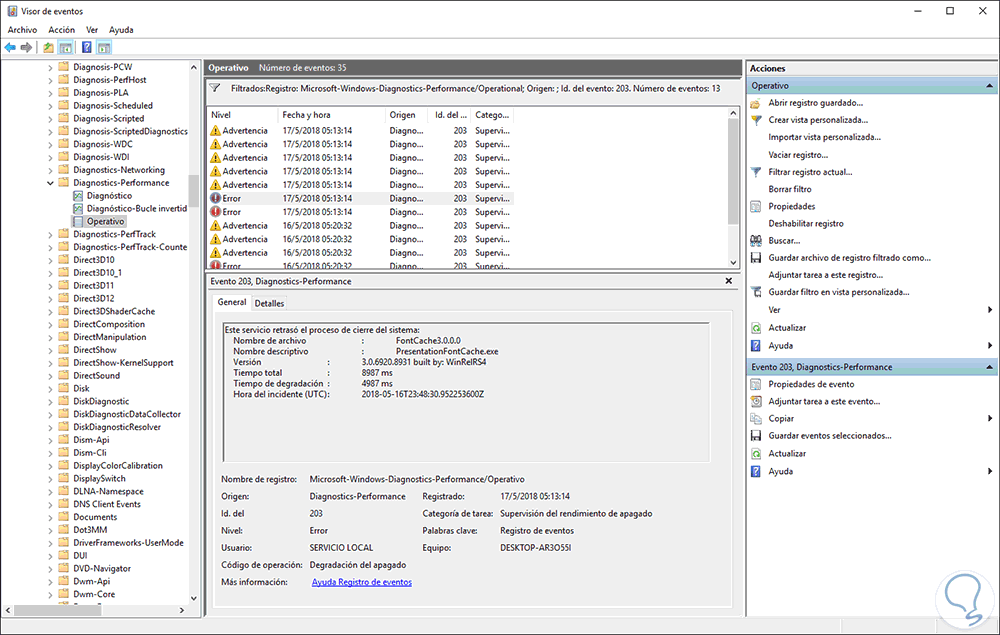1000x635 pixels.
Task: Switch to the Detalles tab
Action: tap(269, 303)
